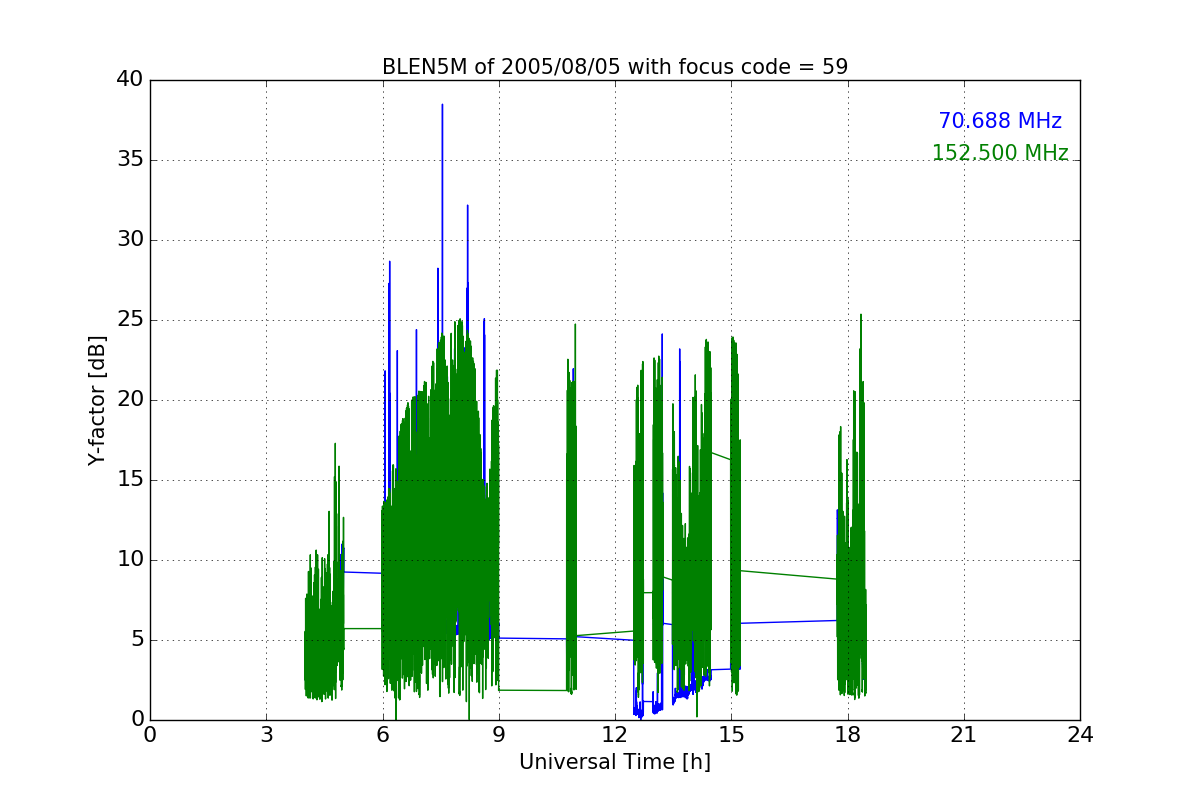Click x-axis tick label 18
This screenshot has height=800, width=1200.
pos(847,735)
